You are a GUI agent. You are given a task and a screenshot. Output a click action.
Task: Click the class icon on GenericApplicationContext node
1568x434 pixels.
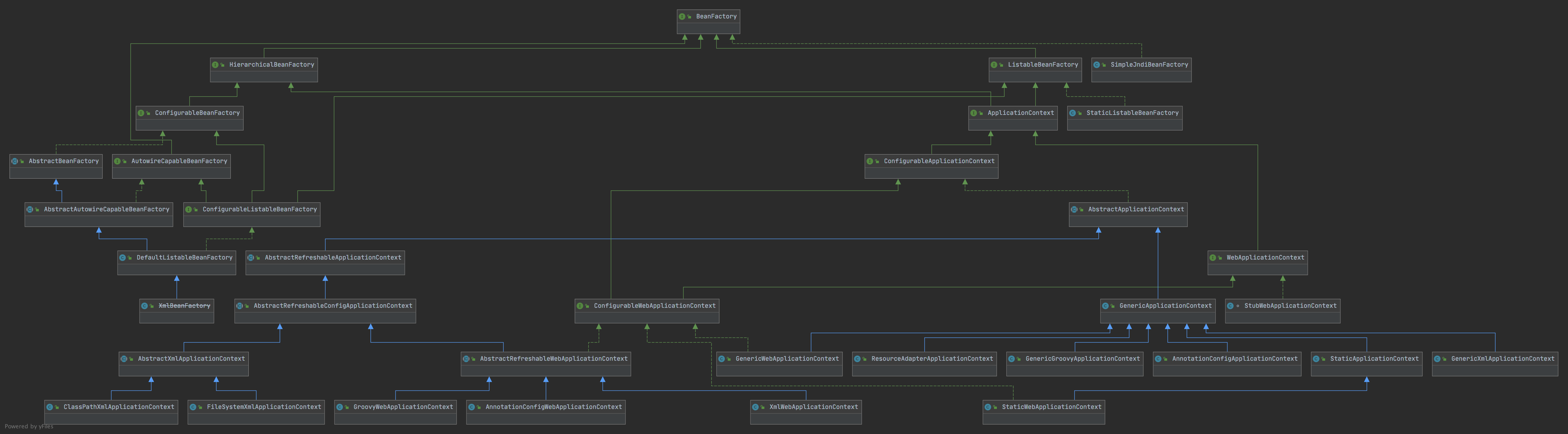[x=1105, y=306]
